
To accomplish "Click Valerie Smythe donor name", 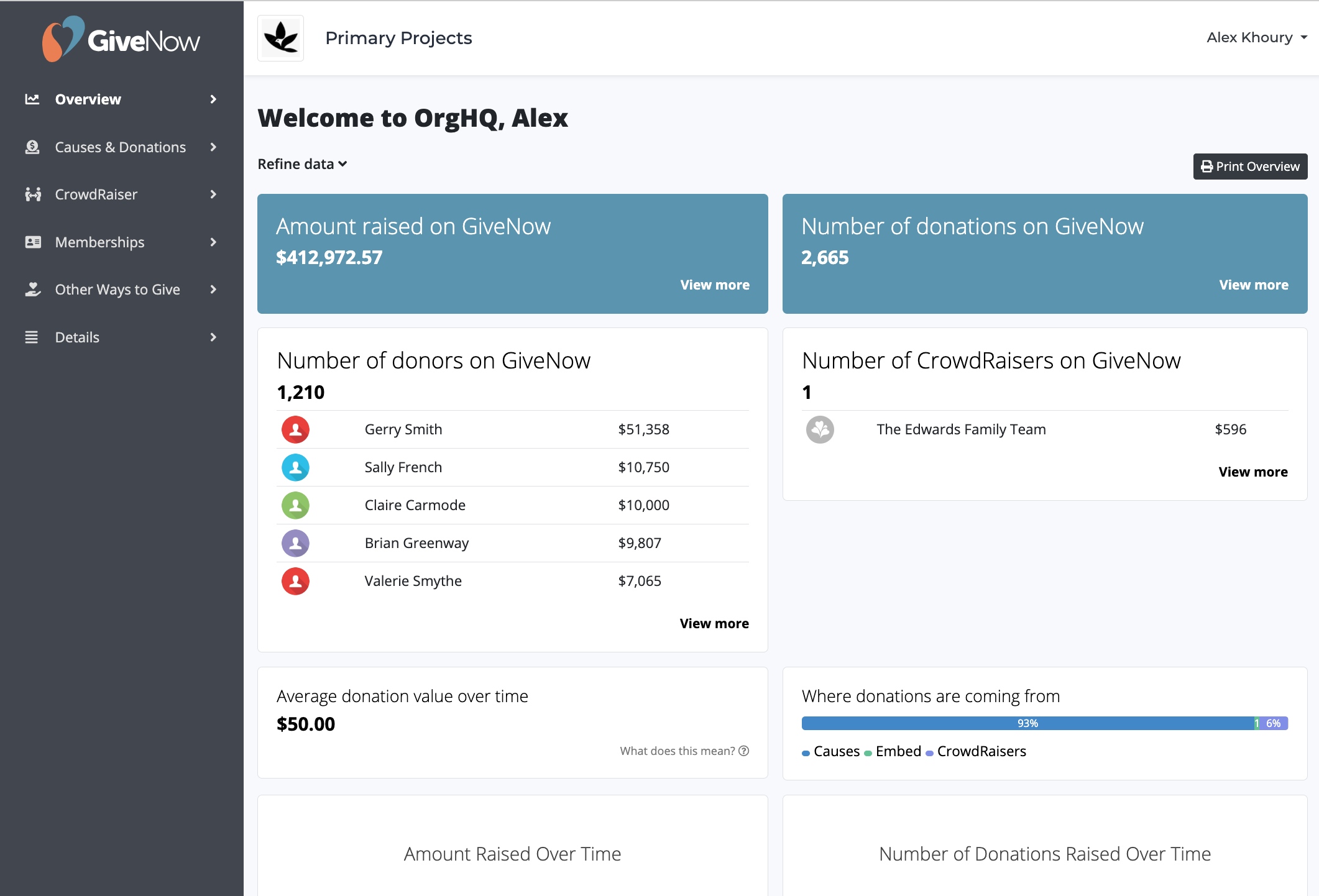I will click(x=413, y=581).
